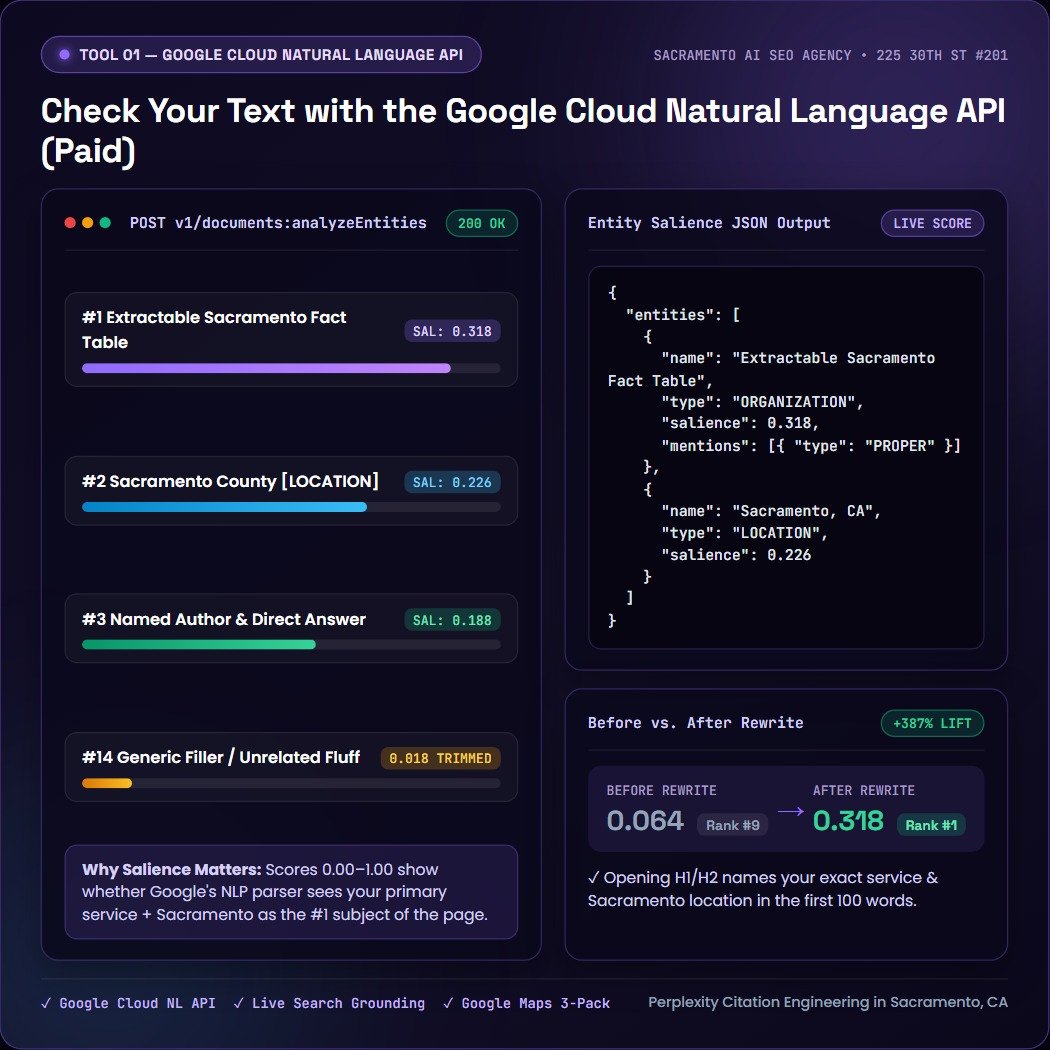Click the green Named Author salience bar
The height and width of the screenshot is (1050, 1050).
pos(199,645)
